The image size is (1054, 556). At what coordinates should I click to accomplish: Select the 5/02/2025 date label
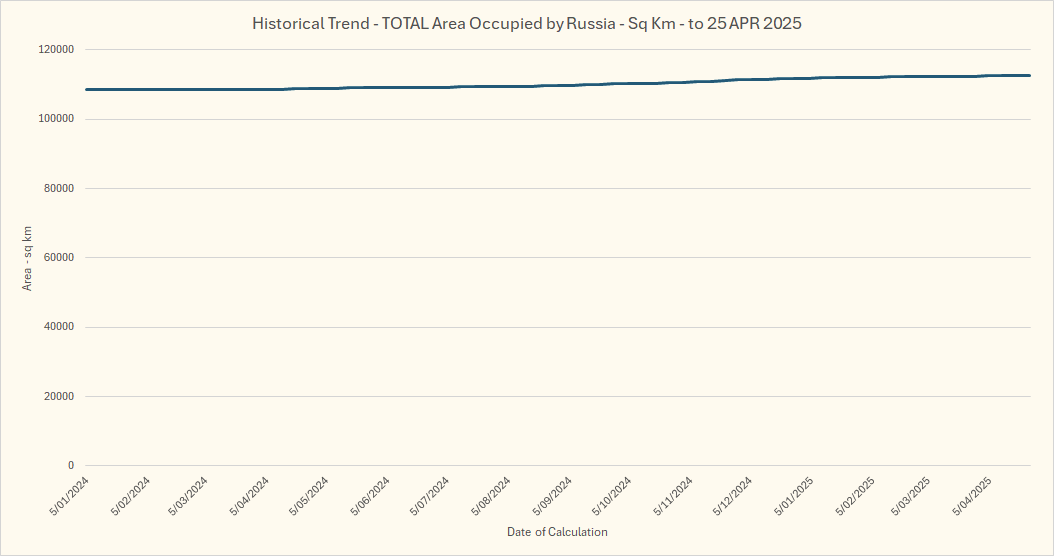click(x=854, y=496)
